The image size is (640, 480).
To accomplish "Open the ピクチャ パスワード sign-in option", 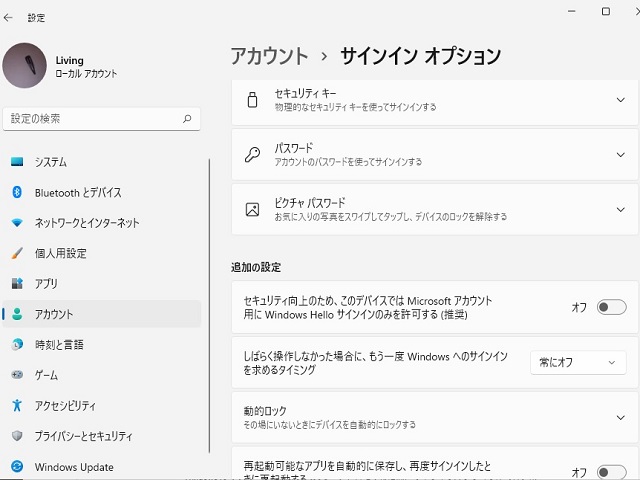I will point(435,209).
